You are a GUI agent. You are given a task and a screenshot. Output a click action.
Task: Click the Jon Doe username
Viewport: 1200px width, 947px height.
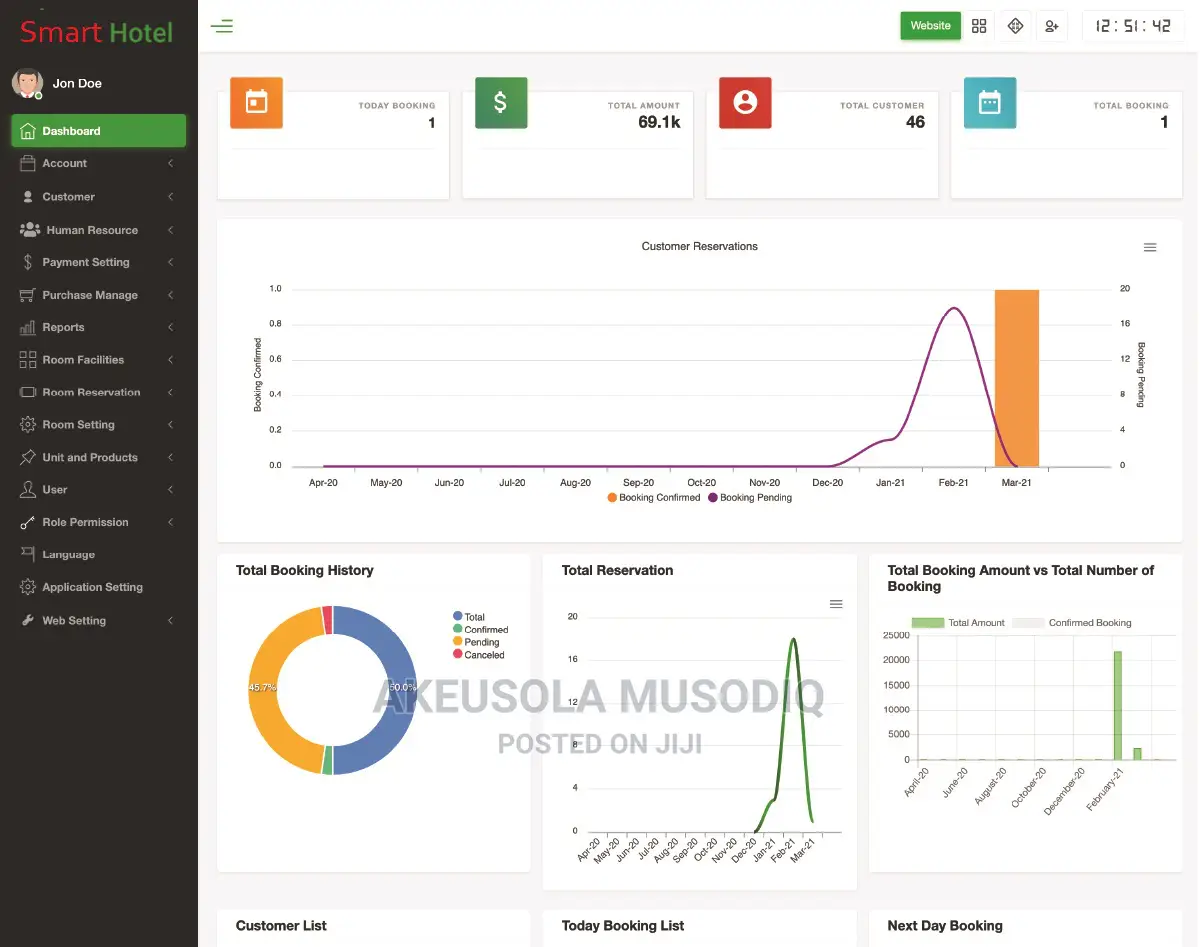pyautogui.click(x=77, y=83)
